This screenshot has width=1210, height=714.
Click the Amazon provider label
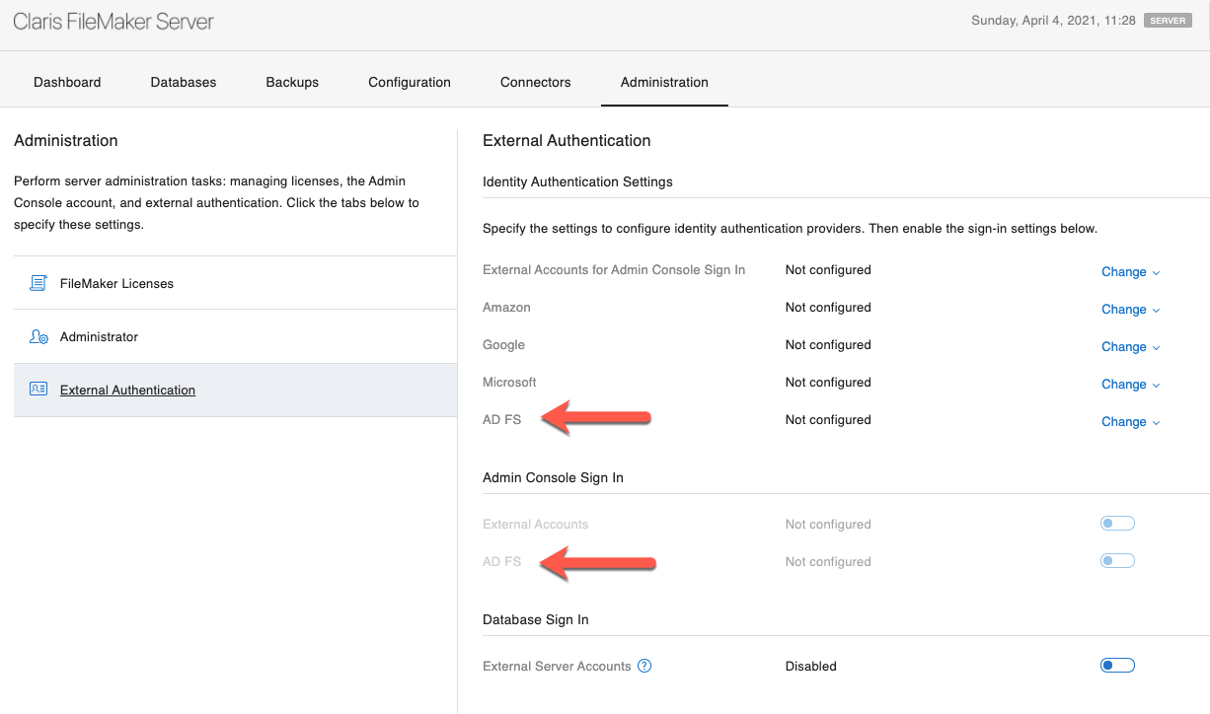pyautogui.click(x=506, y=307)
